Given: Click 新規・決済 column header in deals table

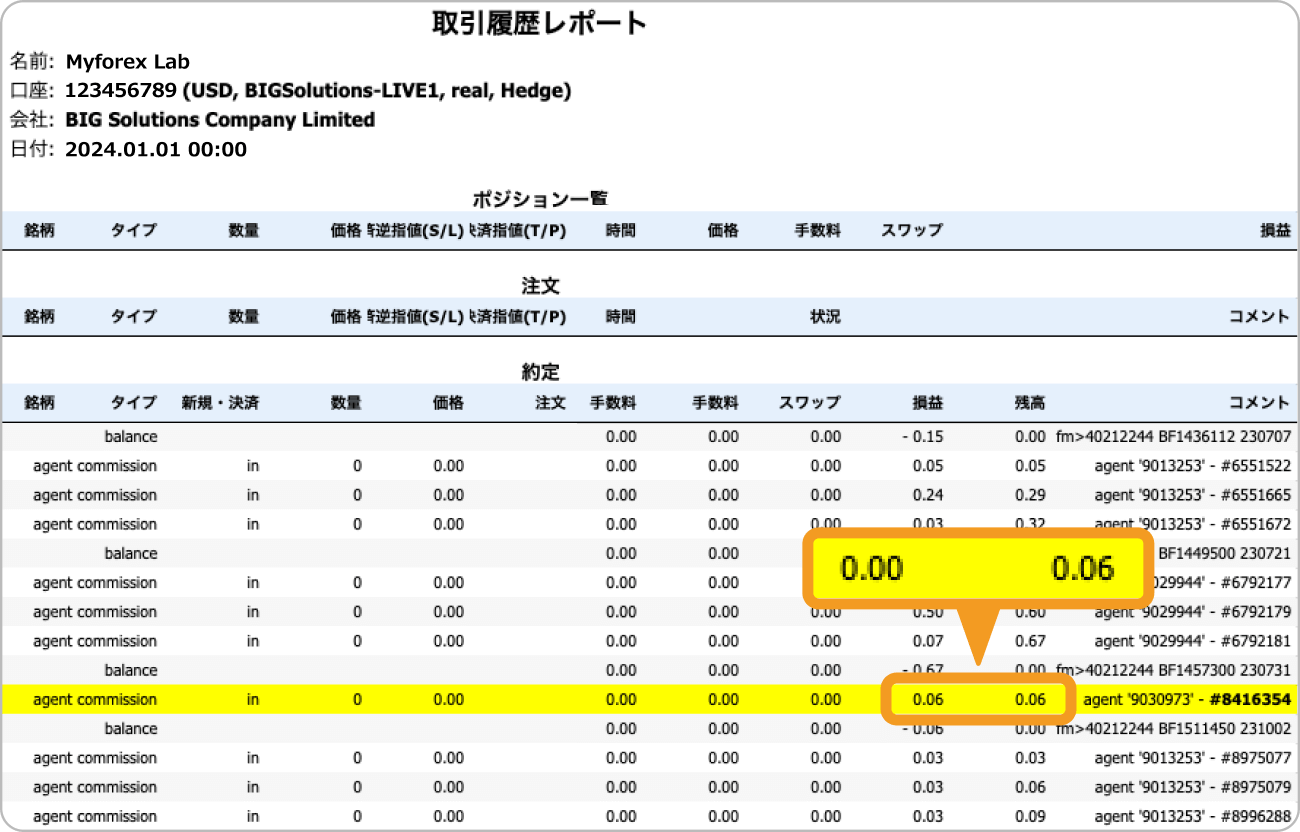Looking at the screenshot, I should point(219,403).
